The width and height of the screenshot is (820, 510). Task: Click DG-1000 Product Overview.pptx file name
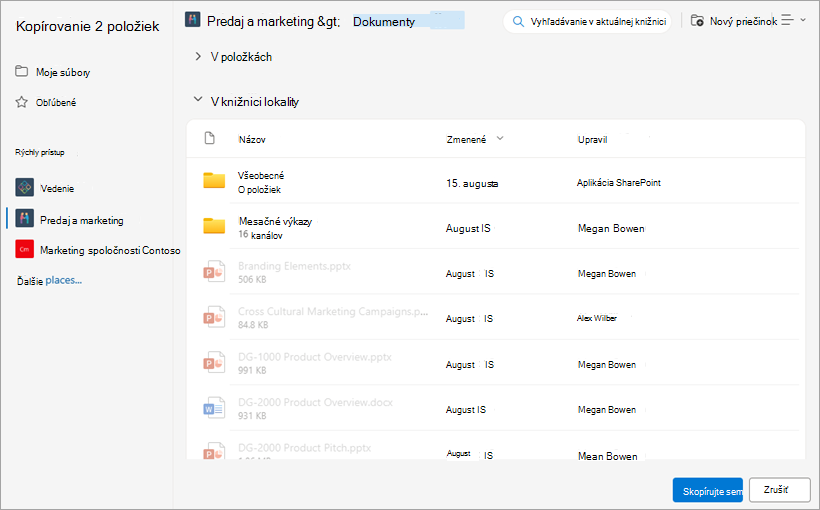pyautogui.click(x=315, y=357)
